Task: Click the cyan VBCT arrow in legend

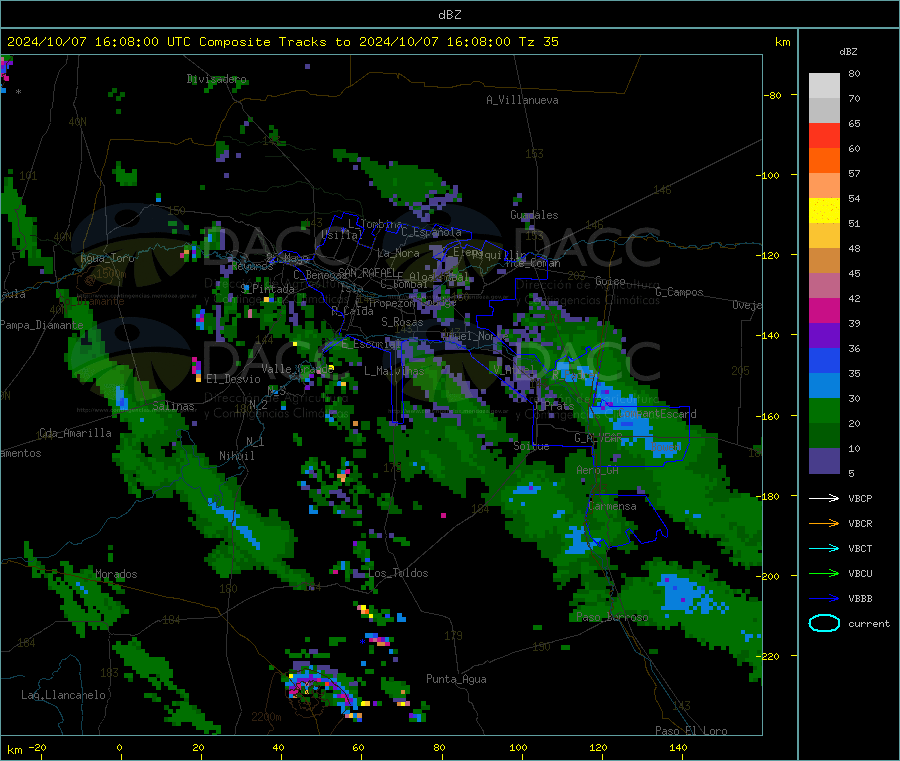Action: click(x=824, y=548)
